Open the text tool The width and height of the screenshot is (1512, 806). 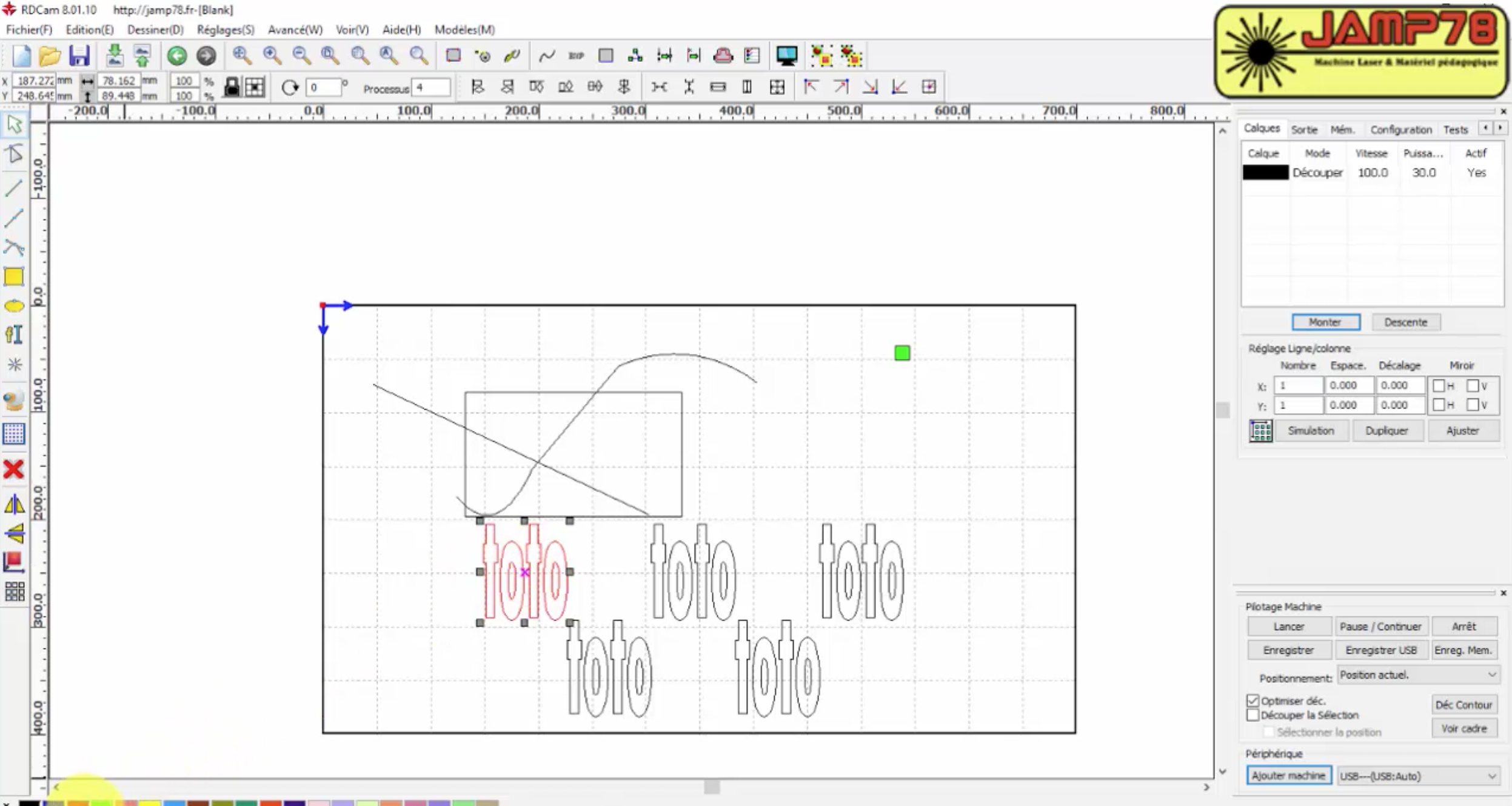tap(14, 335)
